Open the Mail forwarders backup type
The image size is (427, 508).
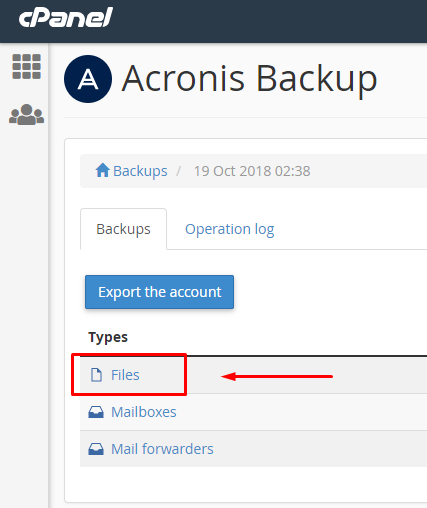(x=162, y=449)
